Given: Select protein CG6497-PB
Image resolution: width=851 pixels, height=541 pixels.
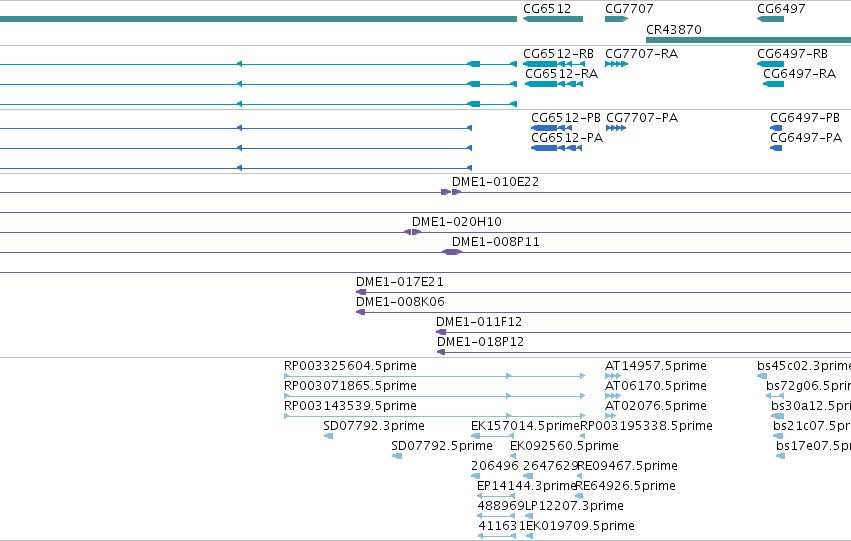Looking at the screenshot, I should pos(776,128).
